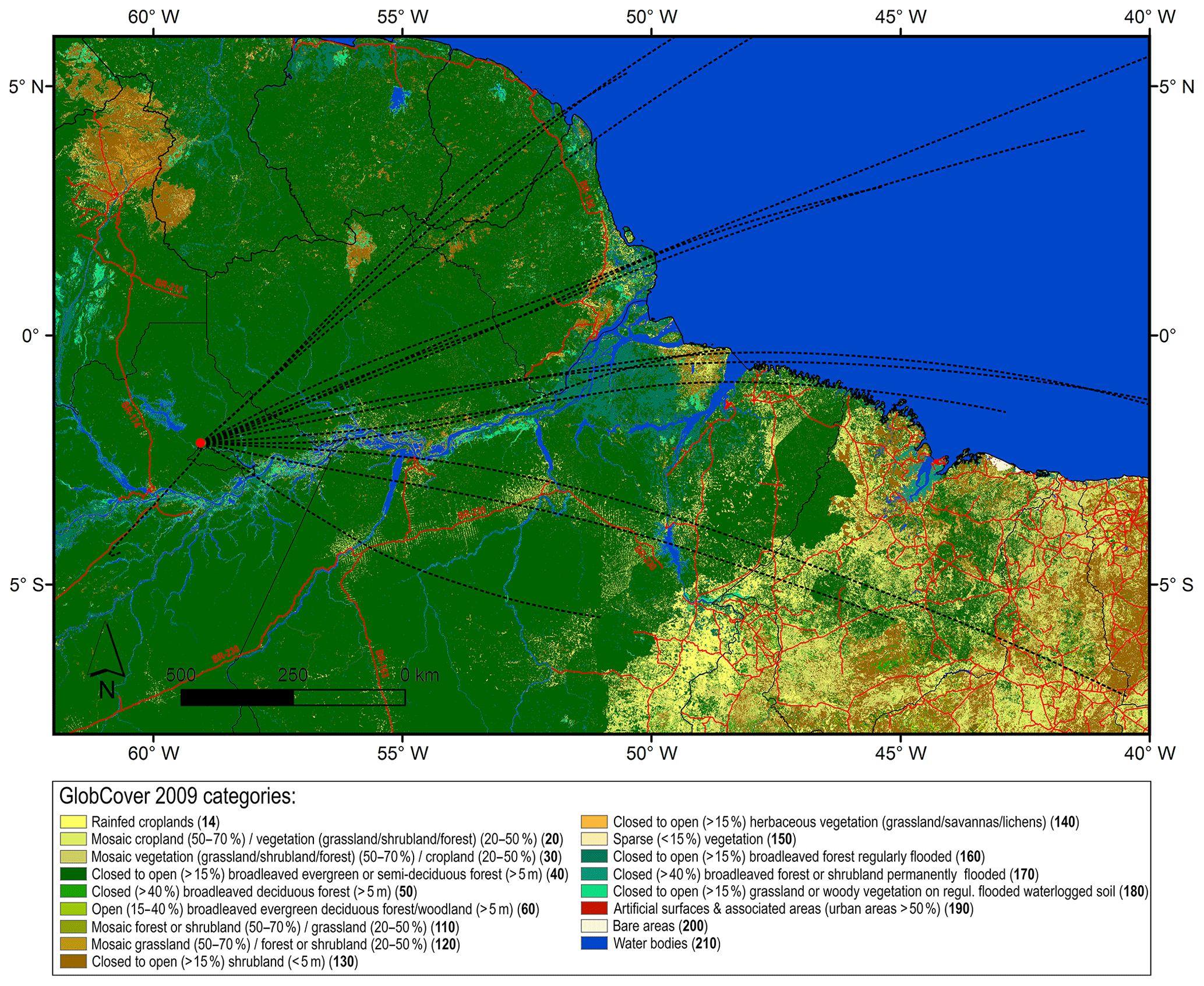Screen dimensions: 1204x986
Task: Click the Water bodies blue legend swatch
Action: point(594,943)
